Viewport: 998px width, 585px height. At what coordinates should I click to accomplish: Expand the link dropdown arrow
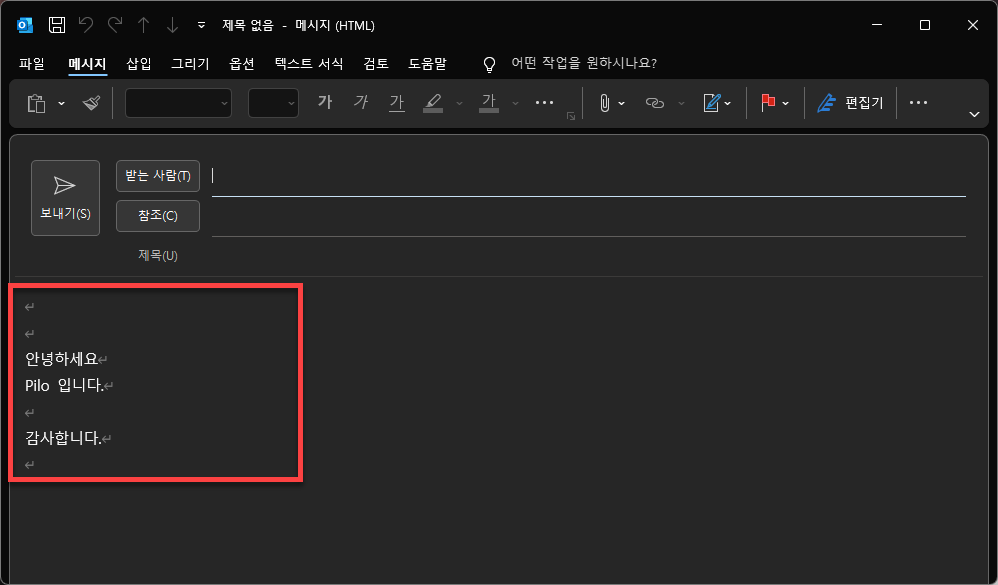tap(681, 103)
